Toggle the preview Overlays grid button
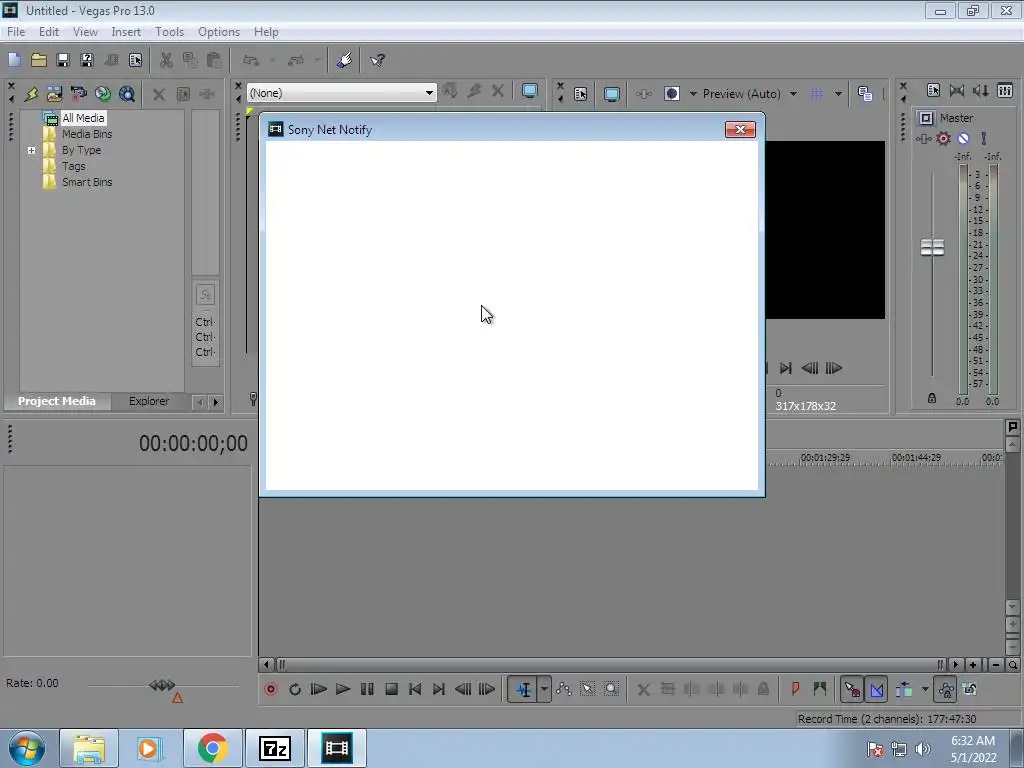 [816, 94]
